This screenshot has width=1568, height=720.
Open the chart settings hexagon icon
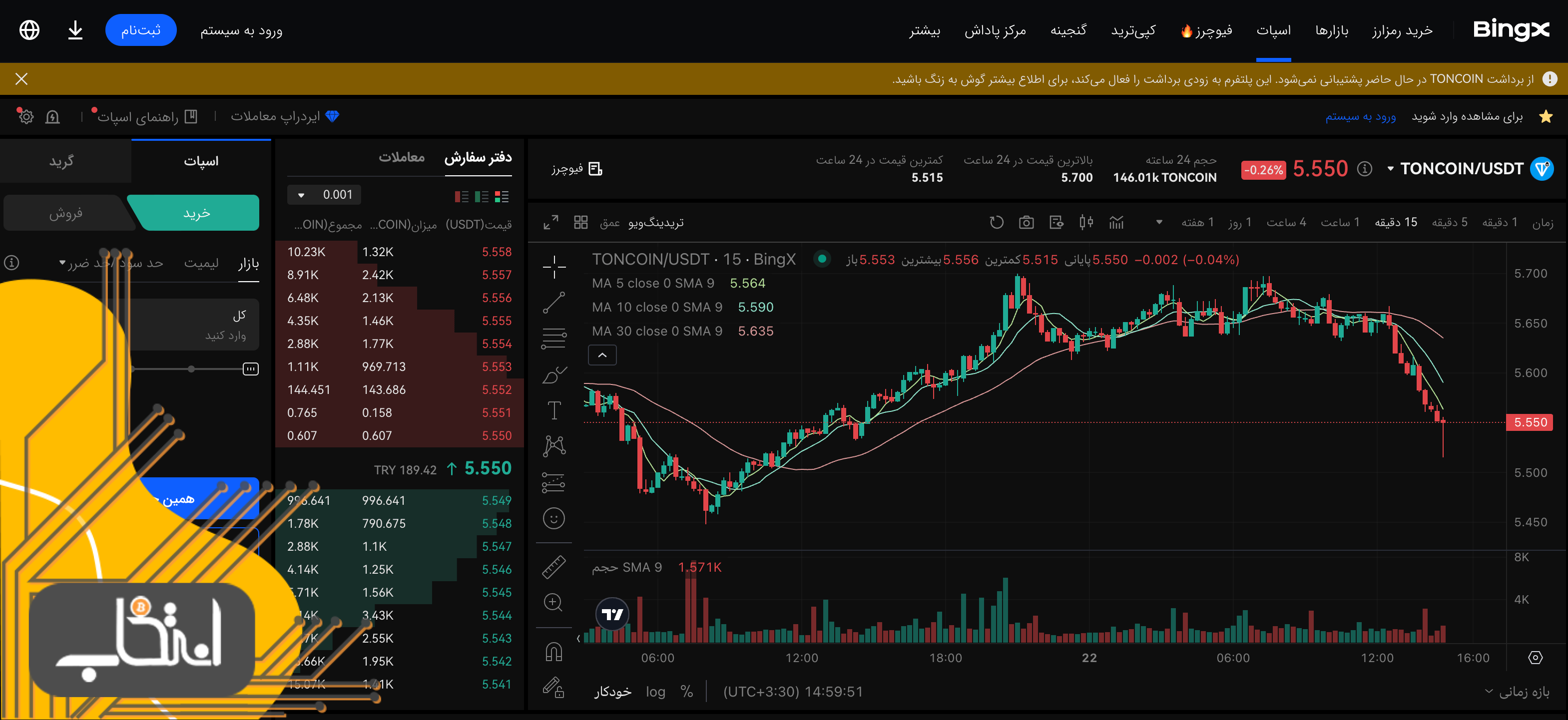[x=1536, y=657]
